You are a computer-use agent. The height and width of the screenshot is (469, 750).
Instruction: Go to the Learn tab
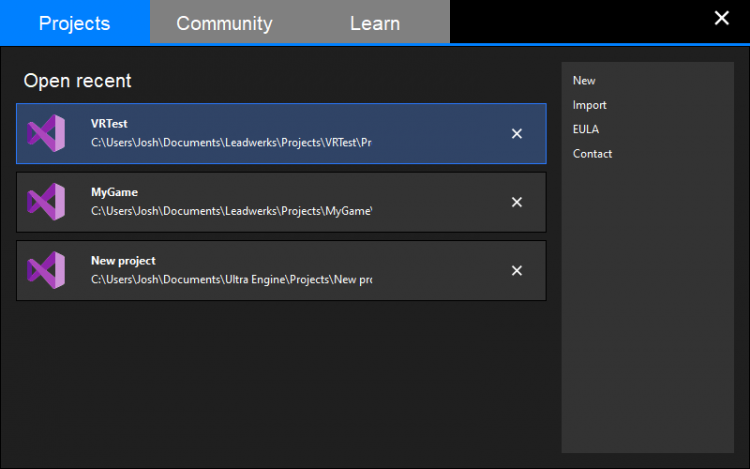tap(375, 23)
